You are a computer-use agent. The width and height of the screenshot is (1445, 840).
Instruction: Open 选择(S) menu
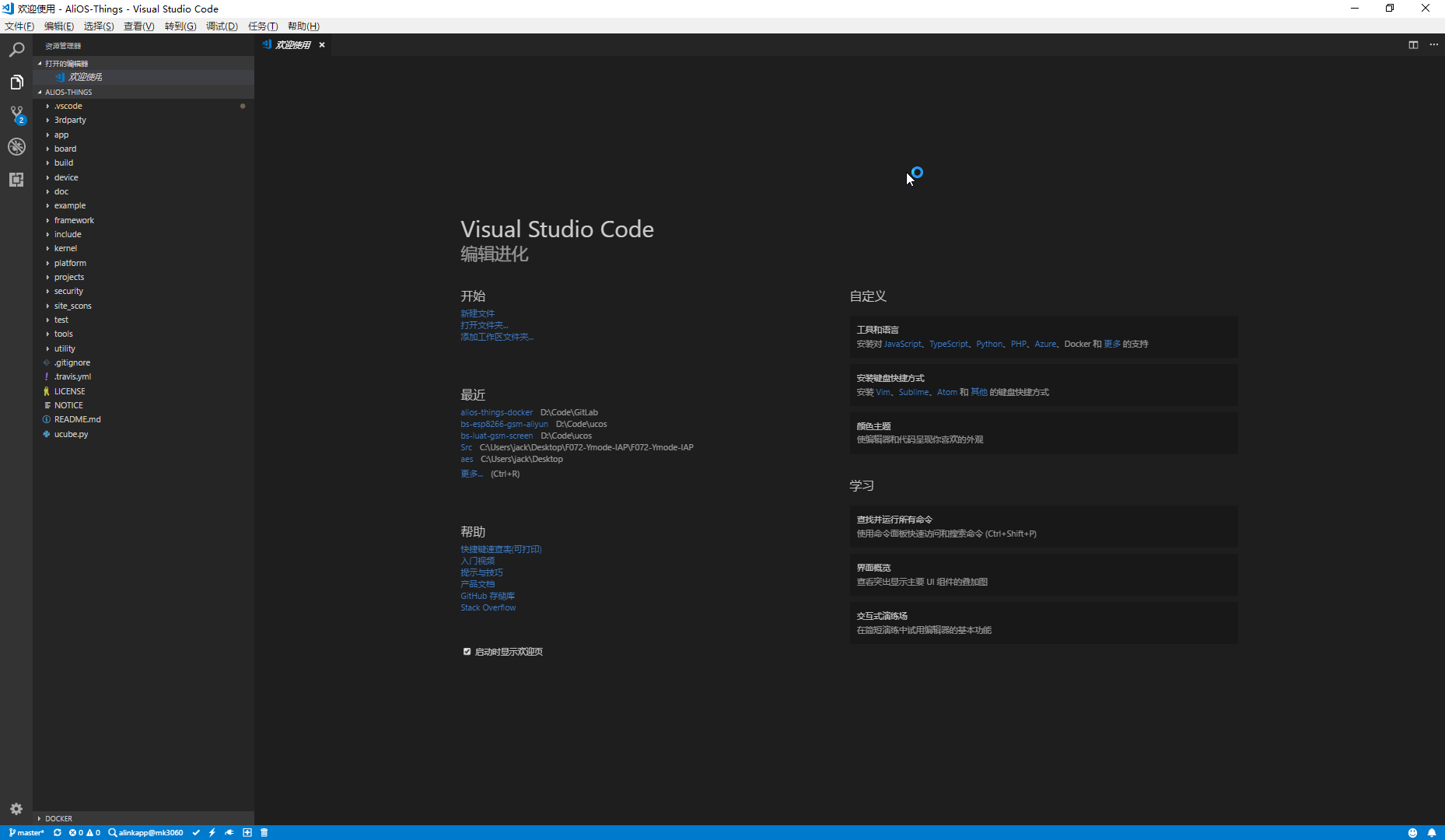(99, 26)
